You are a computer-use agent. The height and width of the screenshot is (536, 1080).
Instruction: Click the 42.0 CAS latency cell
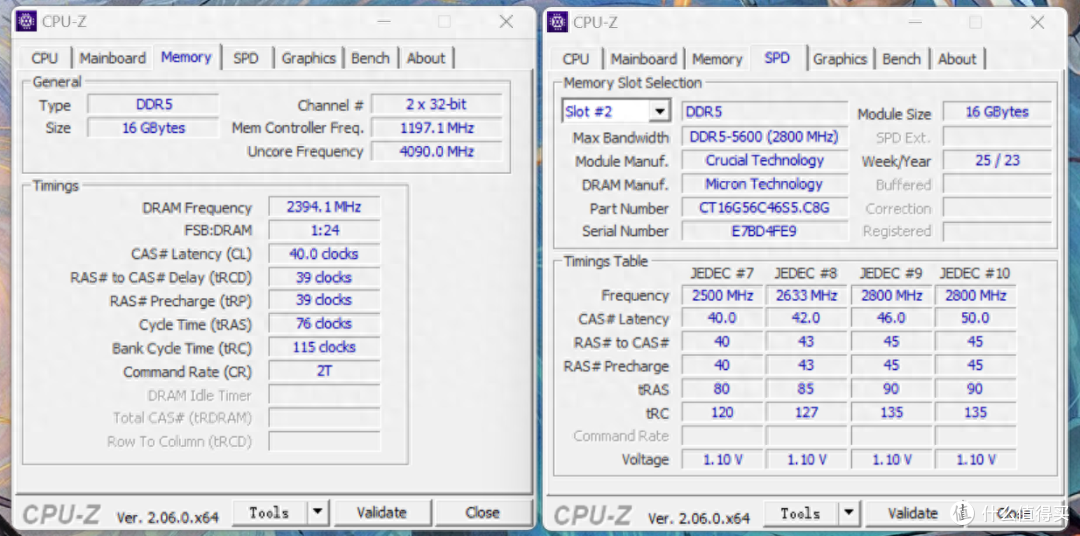pyautogui.click(x=806, y=318)
